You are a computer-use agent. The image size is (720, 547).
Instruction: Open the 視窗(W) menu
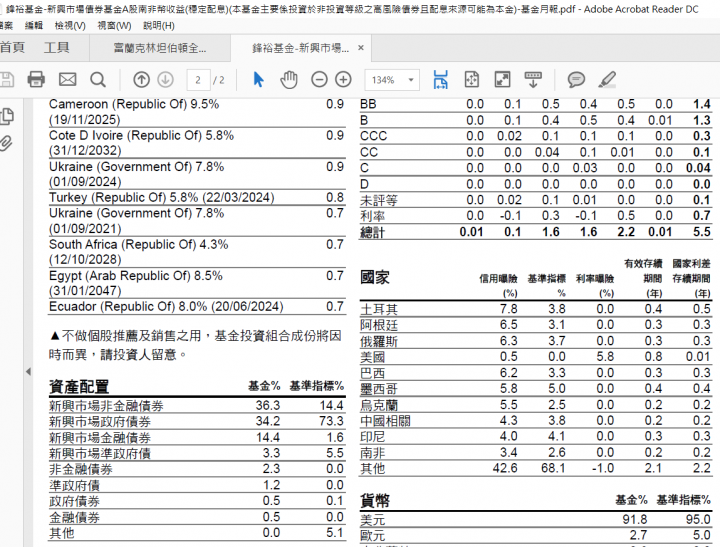(x=114, y=26)
